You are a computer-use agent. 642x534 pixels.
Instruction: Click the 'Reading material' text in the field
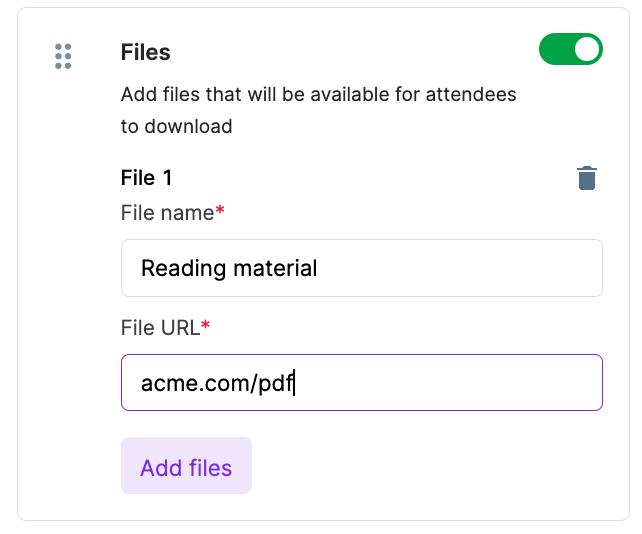229,268
